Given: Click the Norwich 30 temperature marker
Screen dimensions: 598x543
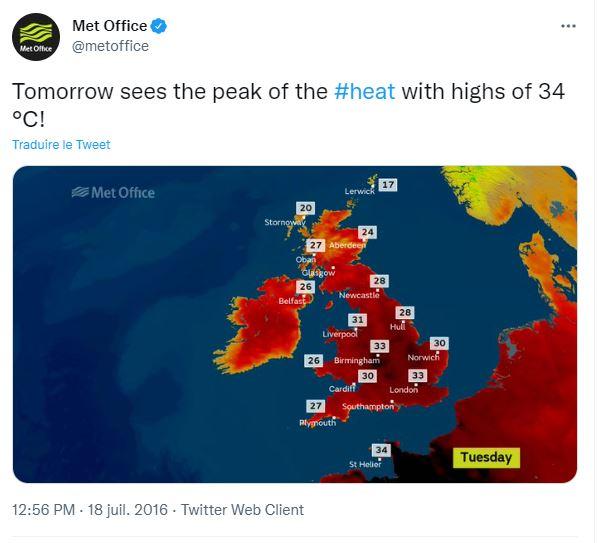Looking at the screenshot, I should click(439, 343).
